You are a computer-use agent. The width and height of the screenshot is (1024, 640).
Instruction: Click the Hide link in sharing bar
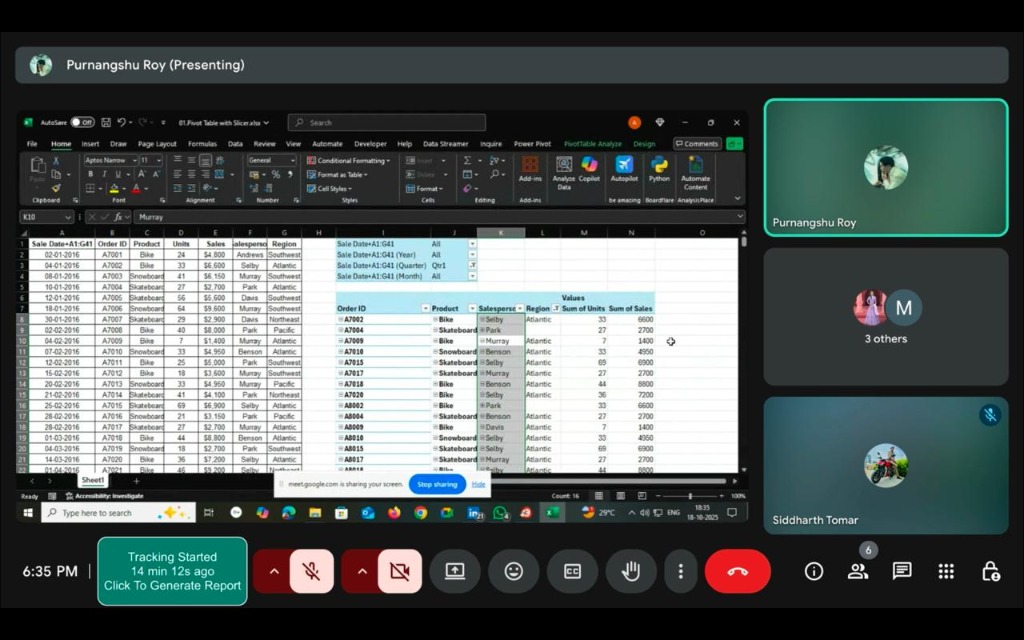point(478,484)
